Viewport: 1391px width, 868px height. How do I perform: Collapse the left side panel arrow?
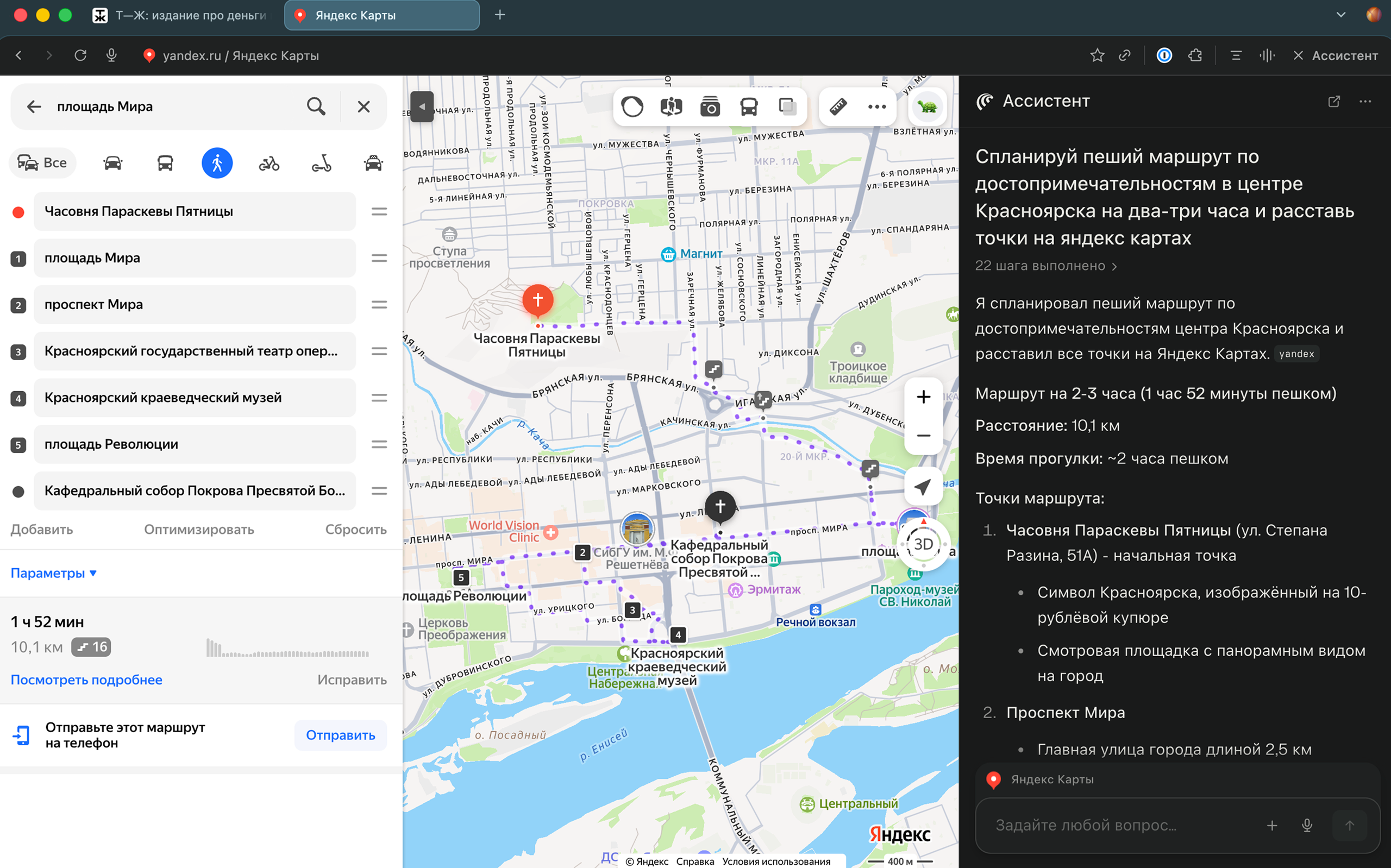pyautogui.click(x=422, y=107)
